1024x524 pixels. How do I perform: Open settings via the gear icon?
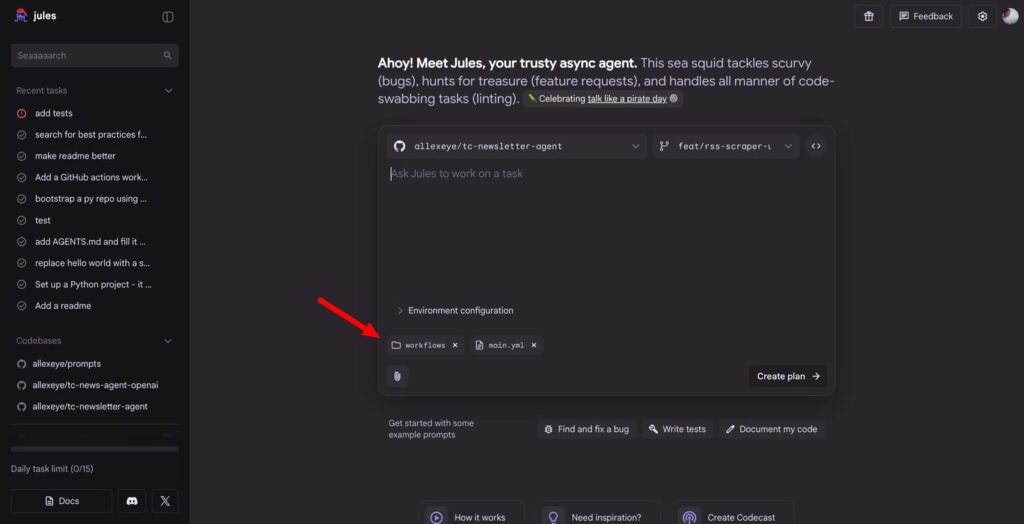(x=982, y=16)
